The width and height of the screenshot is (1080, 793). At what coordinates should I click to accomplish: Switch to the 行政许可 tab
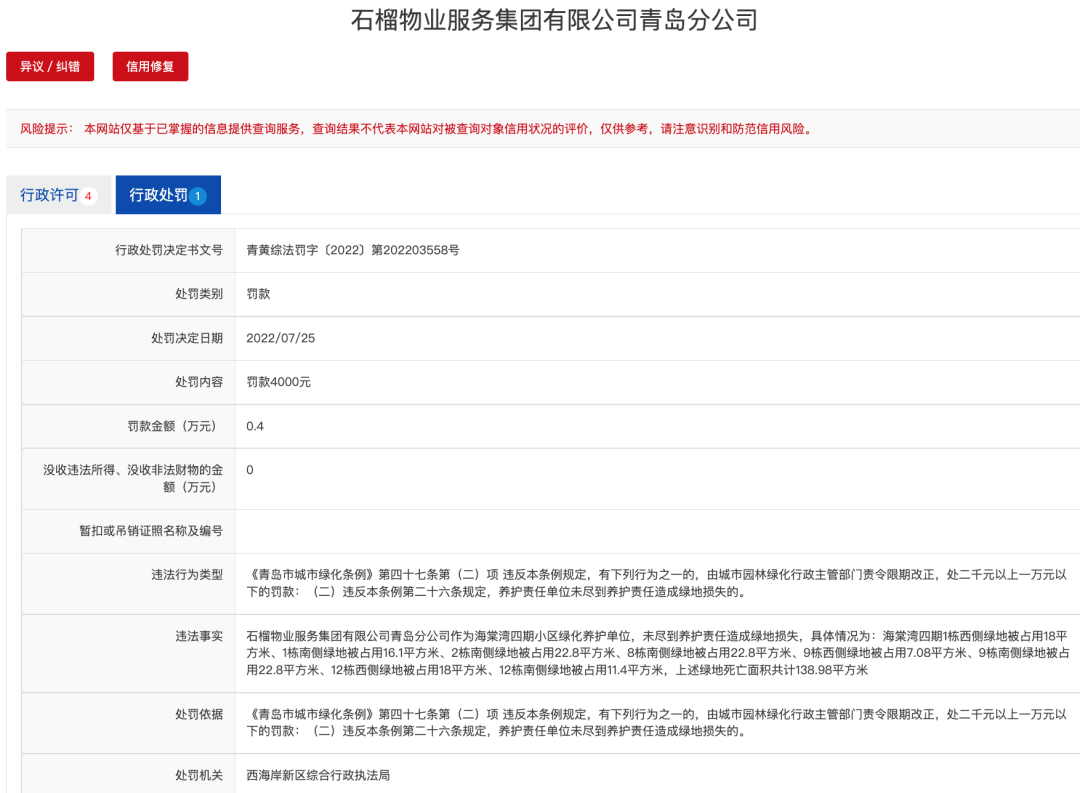pos(49,195)
